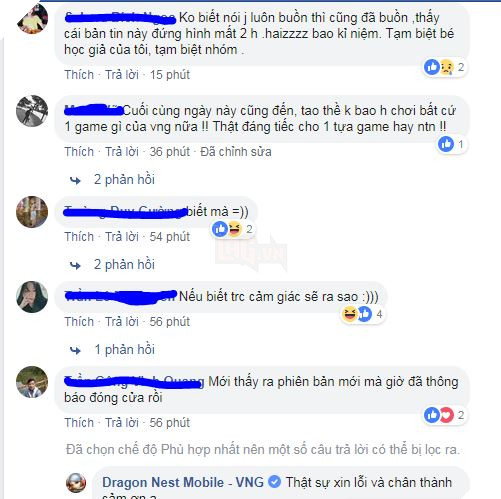The image size is (501, 499).
Task: Open the like reaction count on 36 phút comment
Action: tap(452, 145)
